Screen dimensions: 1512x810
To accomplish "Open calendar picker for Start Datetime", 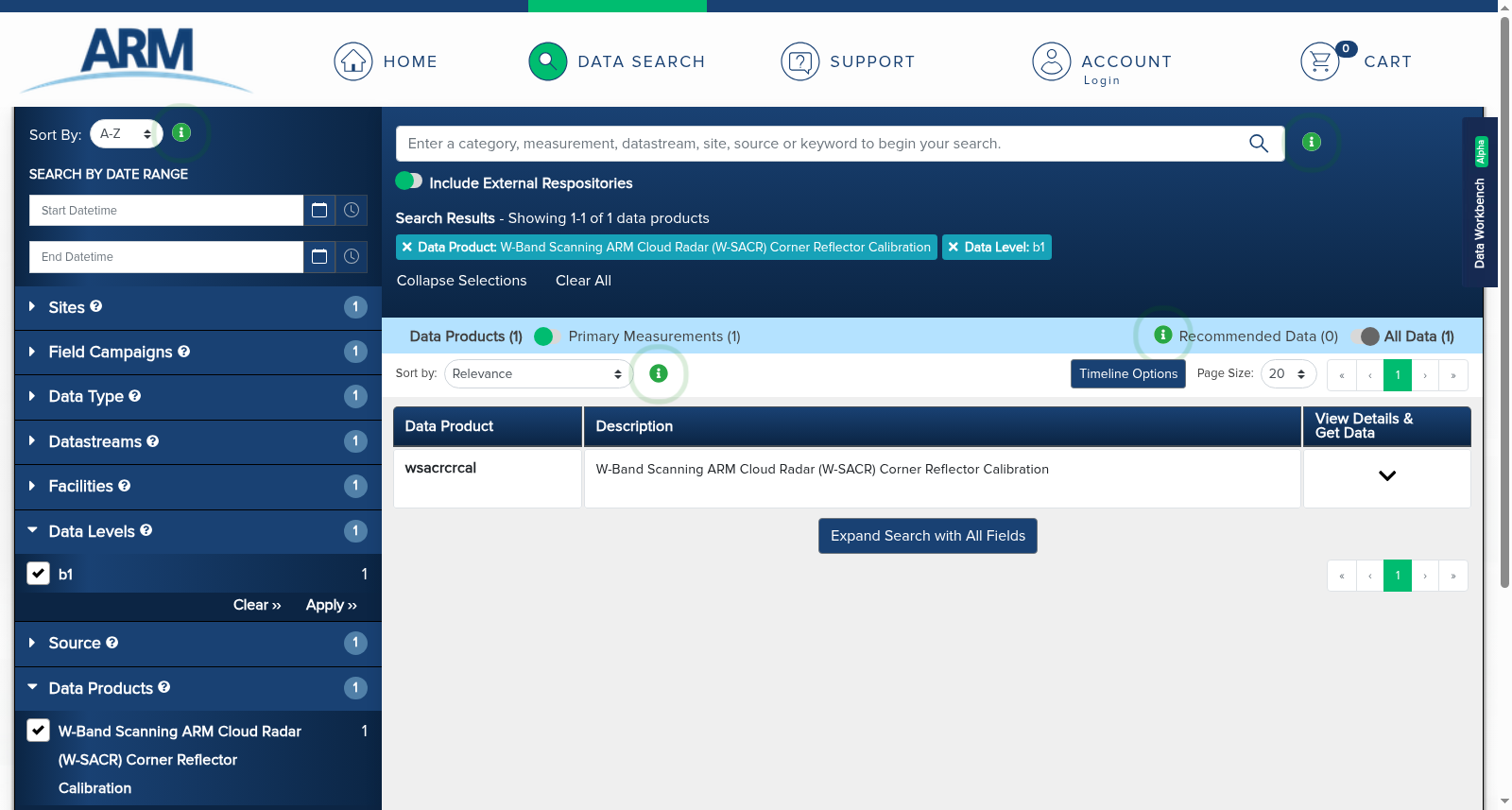I will click(x=319, y=210).
